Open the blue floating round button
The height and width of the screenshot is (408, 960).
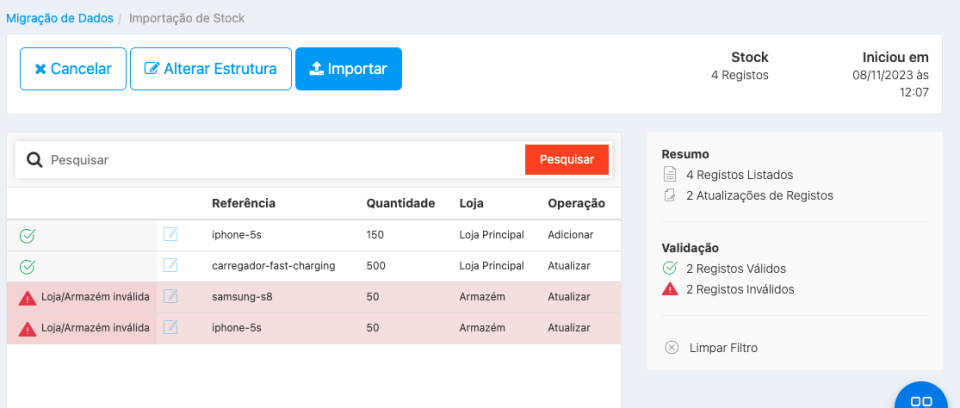[921, 399]
